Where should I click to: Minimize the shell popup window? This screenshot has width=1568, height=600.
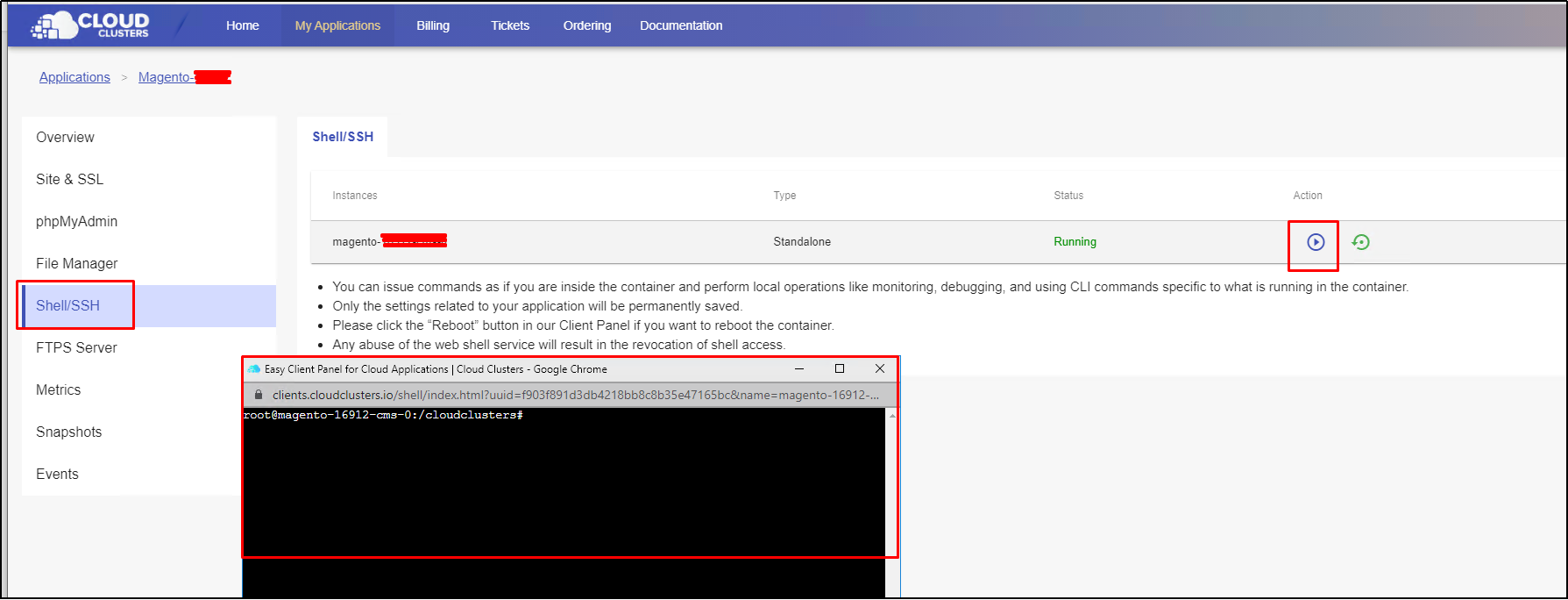pos(798,369)
